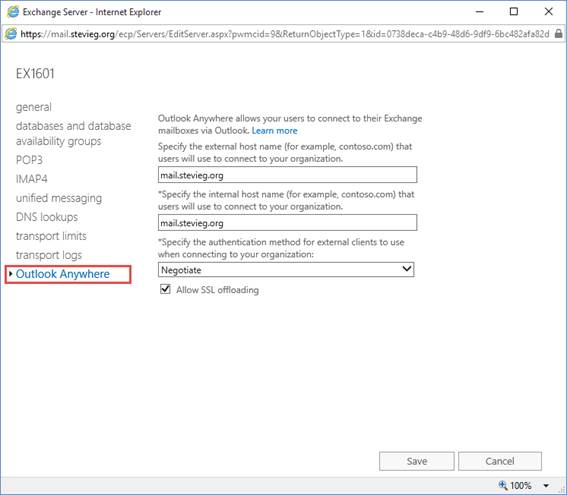Open the unified messaging section
Image resolution: width=567 pixels, height=495 pixels.
[59, 198]
